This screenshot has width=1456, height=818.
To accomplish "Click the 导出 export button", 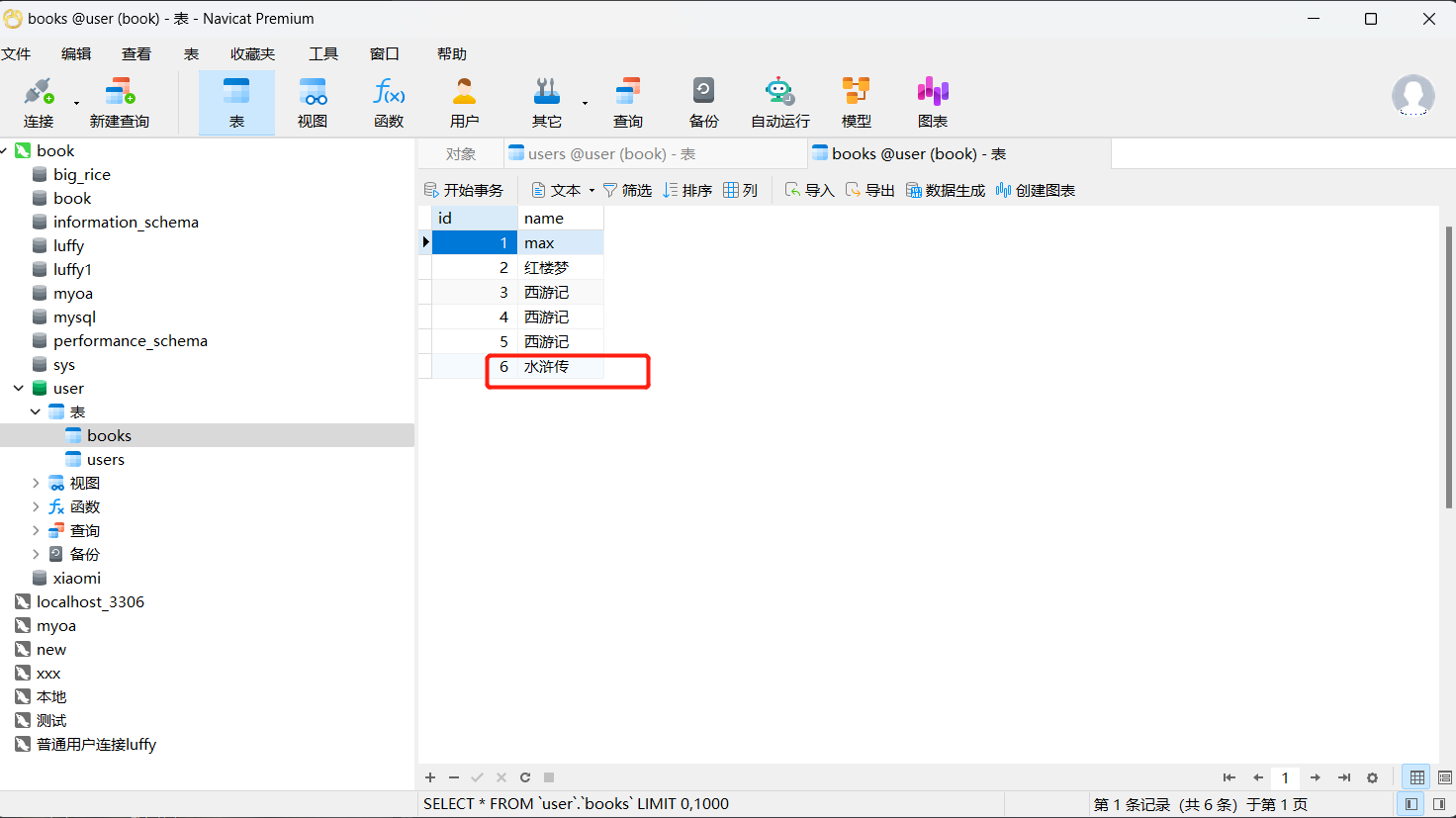I will 870,190.
